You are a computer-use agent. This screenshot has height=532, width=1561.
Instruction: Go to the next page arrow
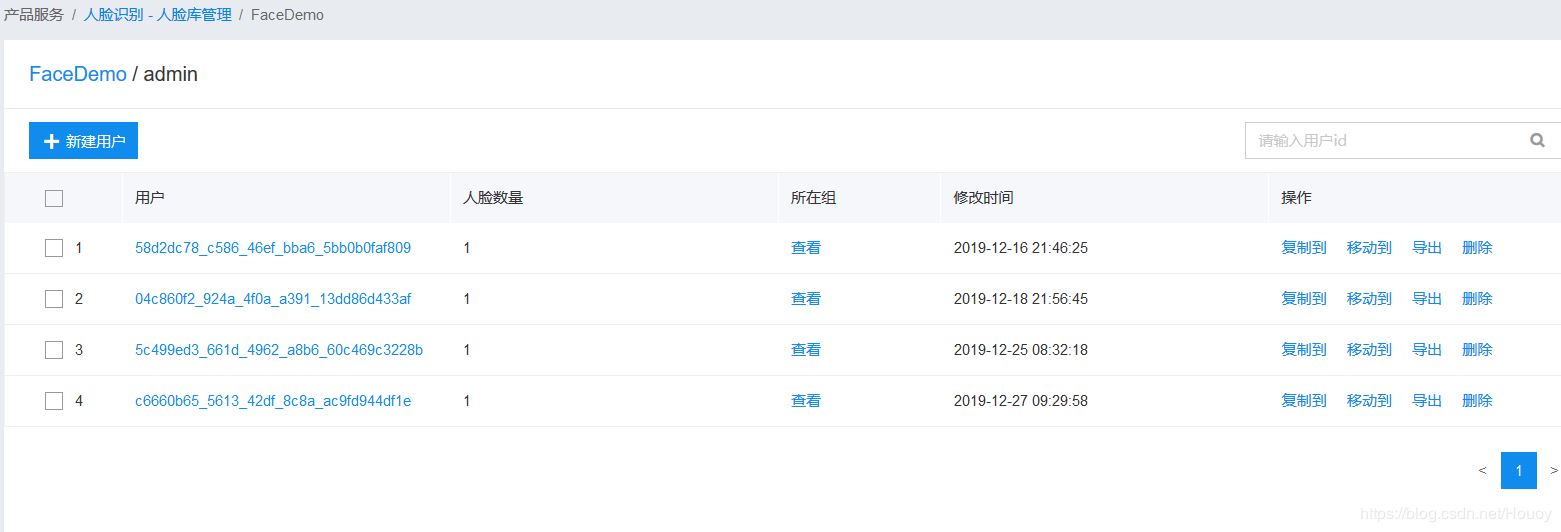point(1553,470)
